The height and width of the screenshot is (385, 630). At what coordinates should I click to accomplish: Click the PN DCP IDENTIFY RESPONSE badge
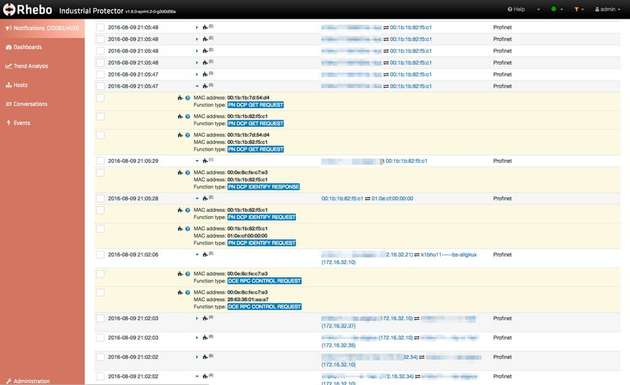pyautogui.click(x=264, y=187)
